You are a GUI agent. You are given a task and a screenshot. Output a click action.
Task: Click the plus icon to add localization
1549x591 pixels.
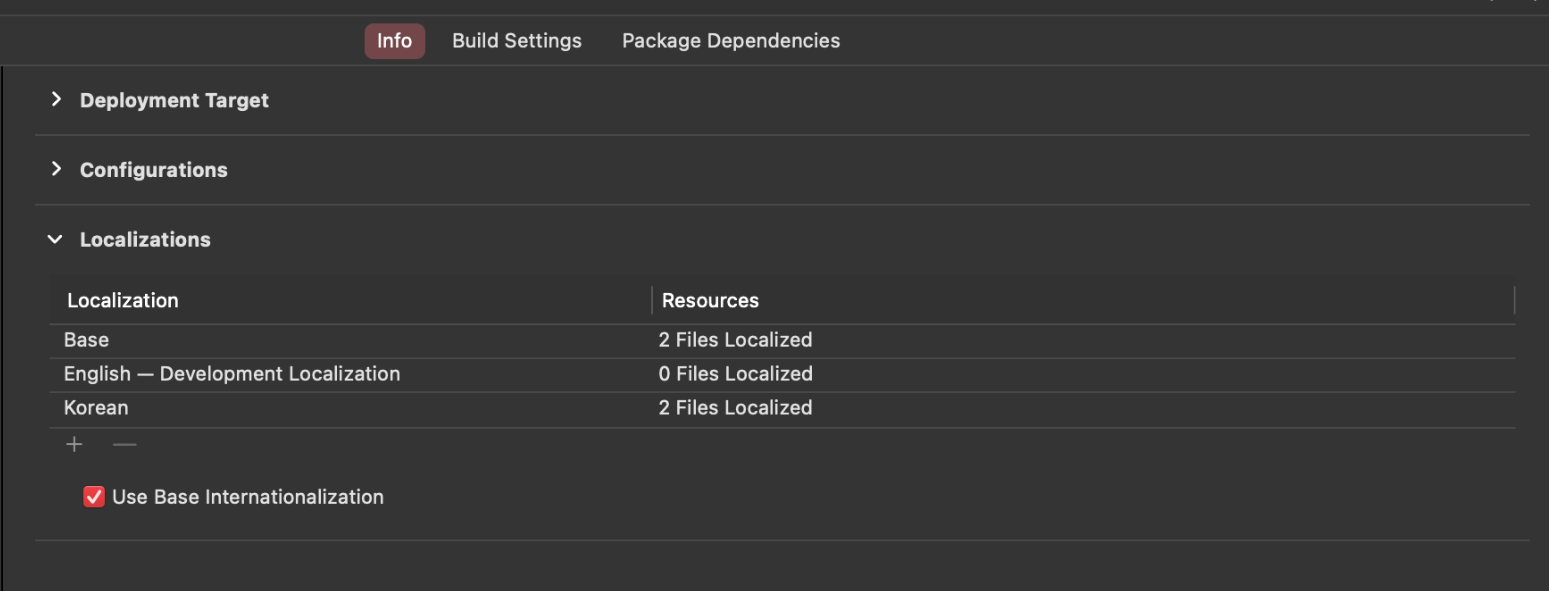(75, 445)
